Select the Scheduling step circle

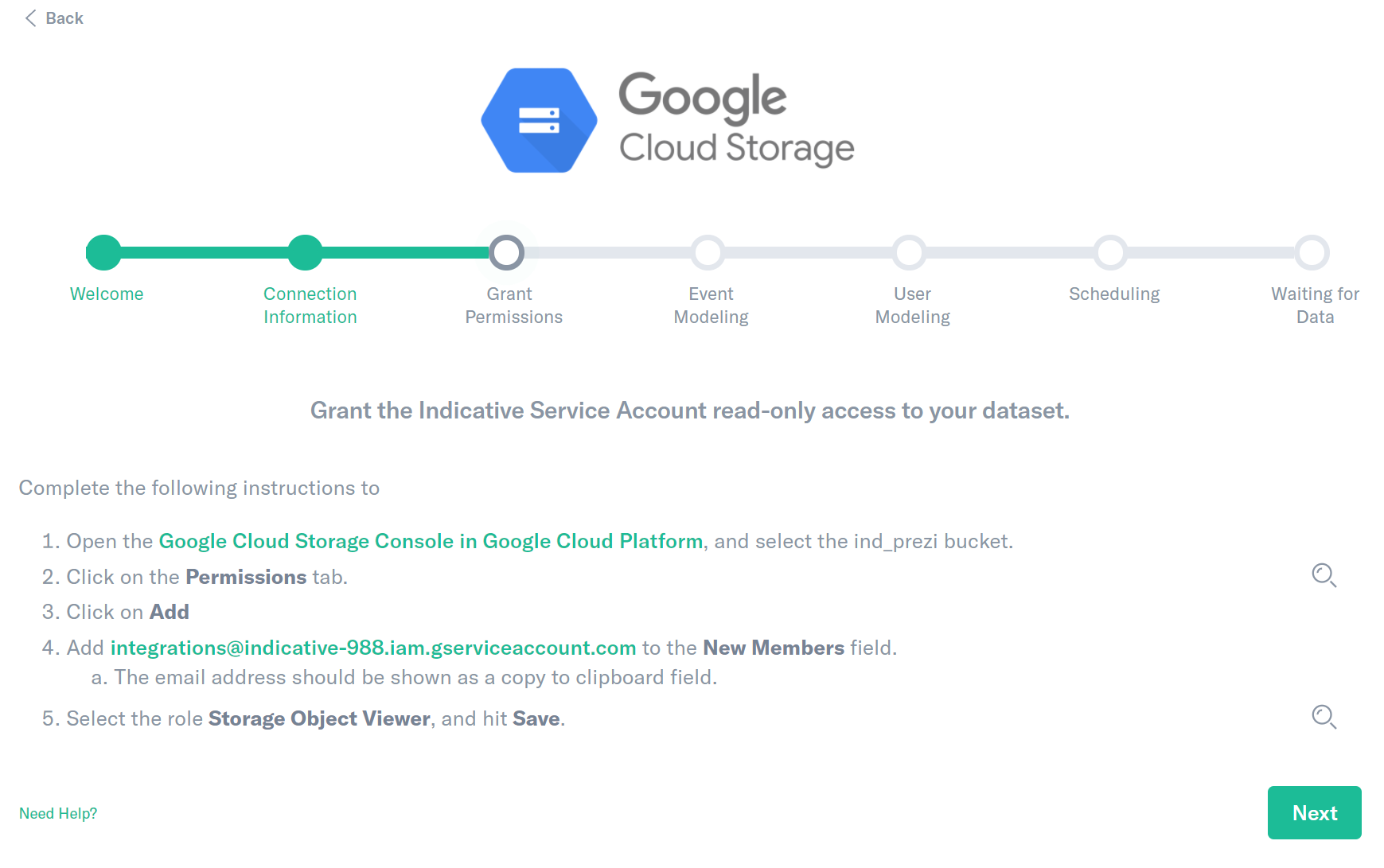1111,252
